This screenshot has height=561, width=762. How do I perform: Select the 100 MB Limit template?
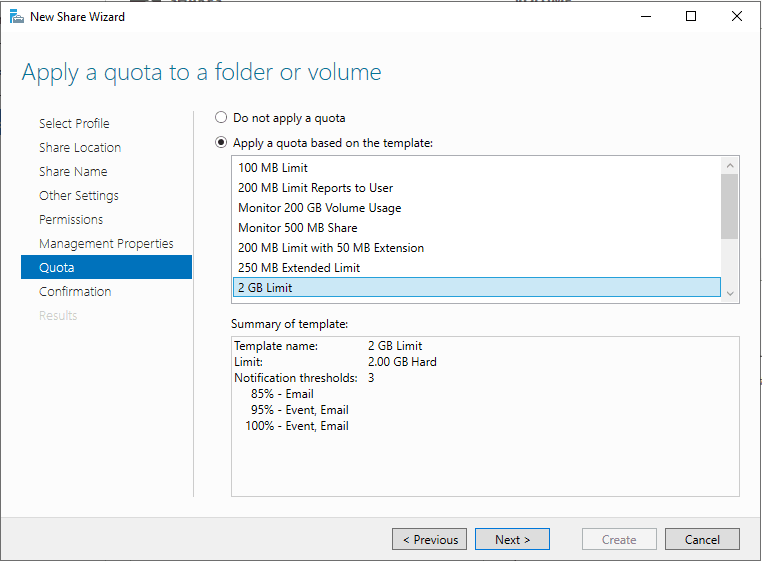[273, 168]
